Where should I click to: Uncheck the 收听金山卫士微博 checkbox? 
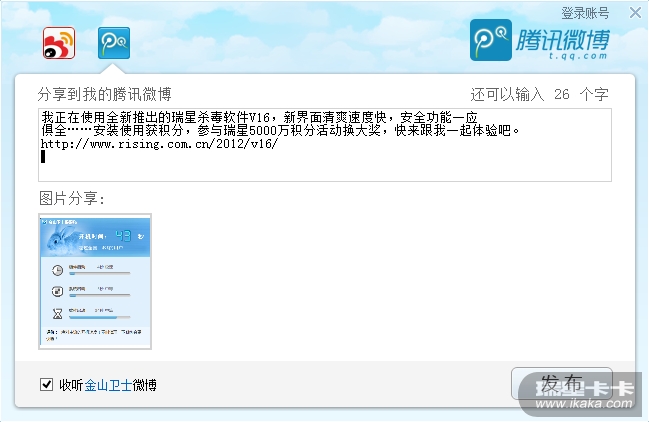tap(46, 384)
